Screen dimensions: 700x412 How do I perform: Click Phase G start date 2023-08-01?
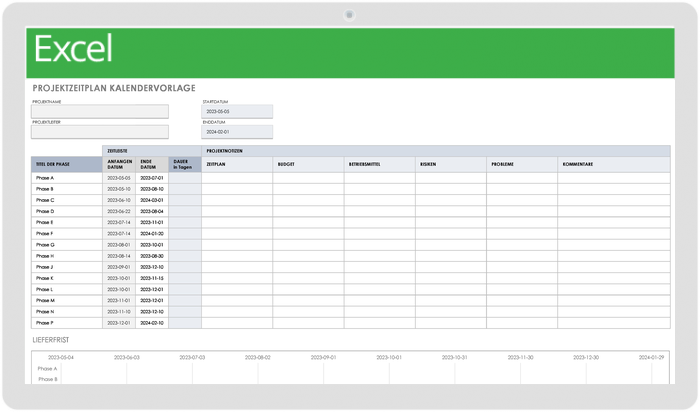coord(119,245)
